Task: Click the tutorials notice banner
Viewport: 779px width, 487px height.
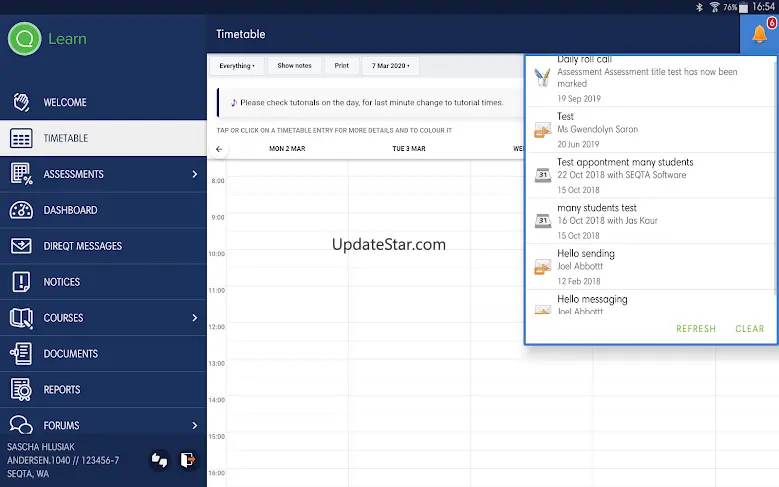Action: click(x=370, y=102)
